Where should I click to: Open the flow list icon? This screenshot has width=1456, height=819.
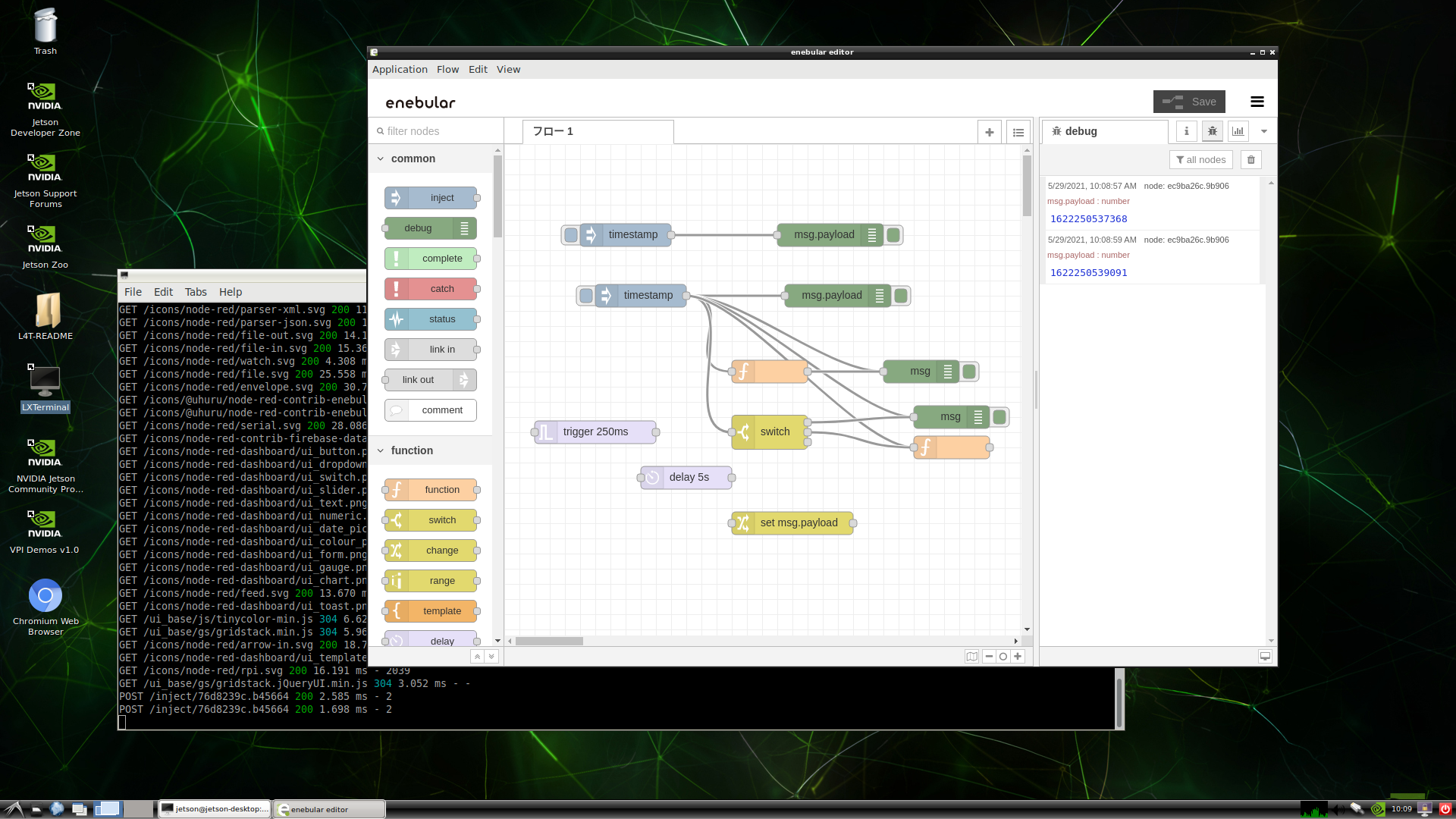click(x=1018, y=132)
